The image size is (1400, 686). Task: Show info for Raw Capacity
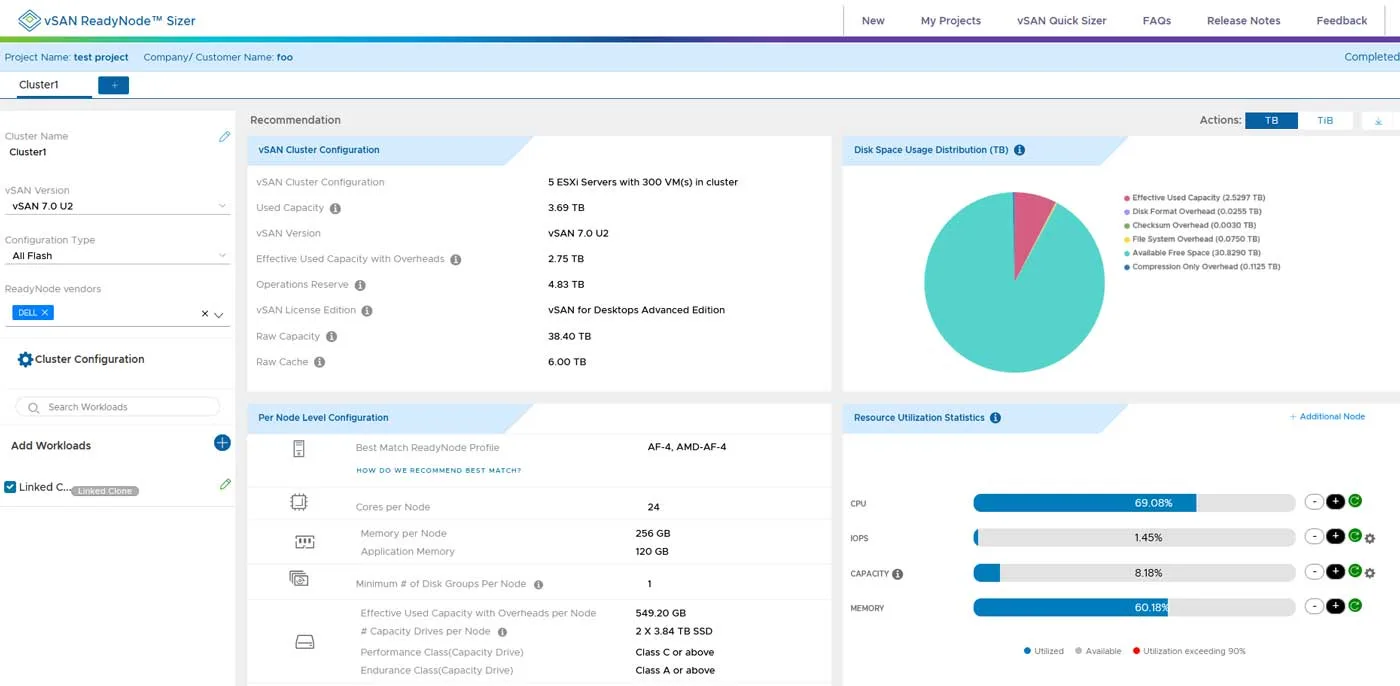tap(331, 337)
